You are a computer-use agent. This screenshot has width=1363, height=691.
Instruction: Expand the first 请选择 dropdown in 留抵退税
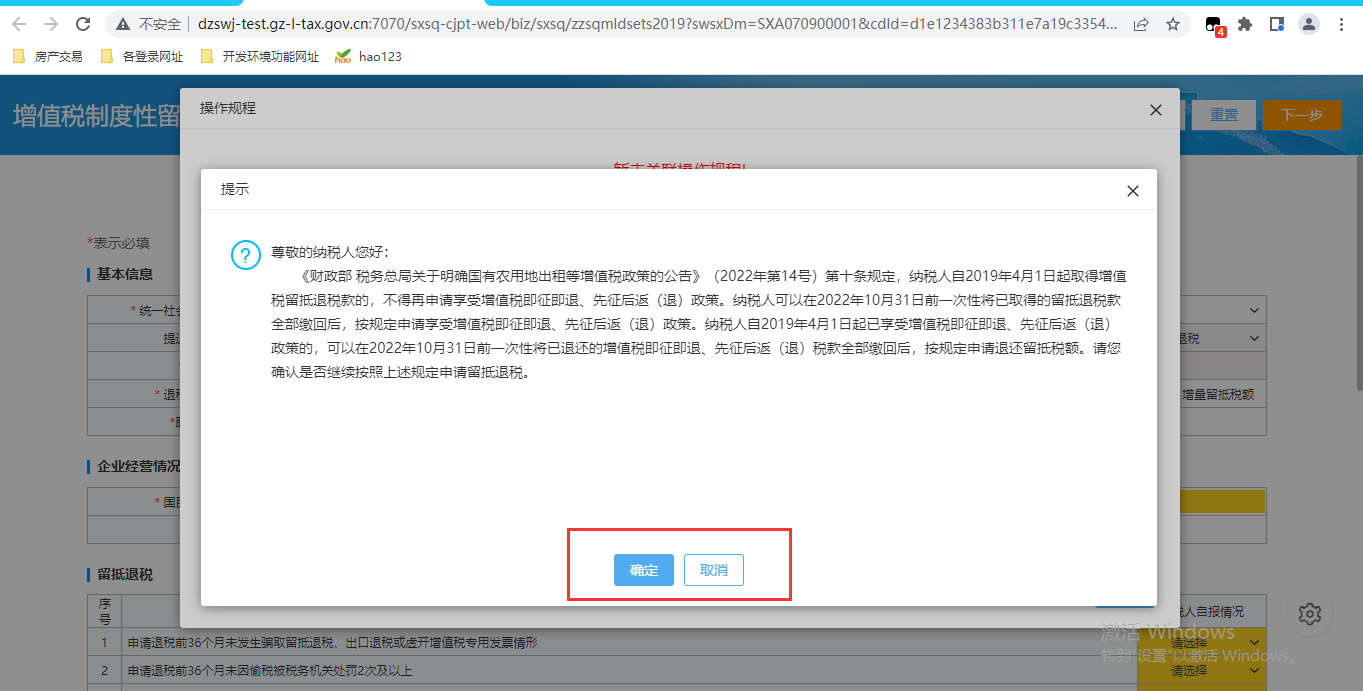tap(1202, 640)
